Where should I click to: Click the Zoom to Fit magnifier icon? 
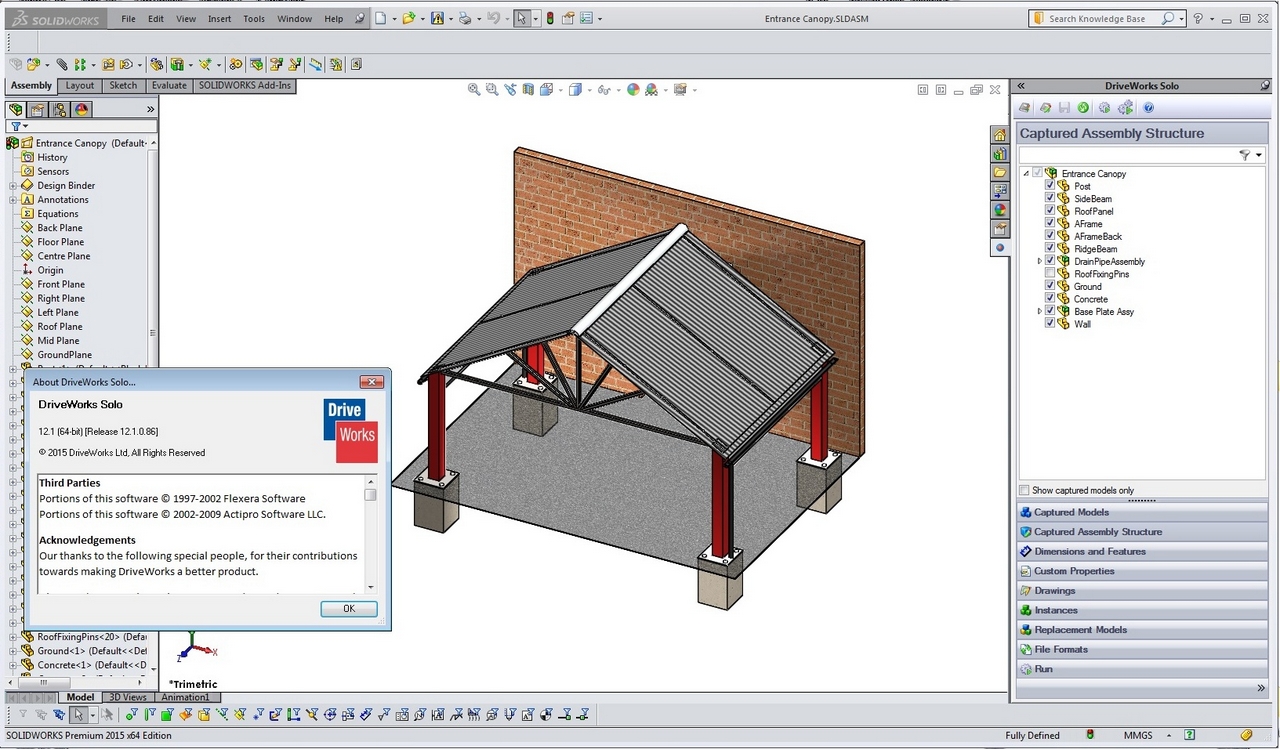click(474, 89)
